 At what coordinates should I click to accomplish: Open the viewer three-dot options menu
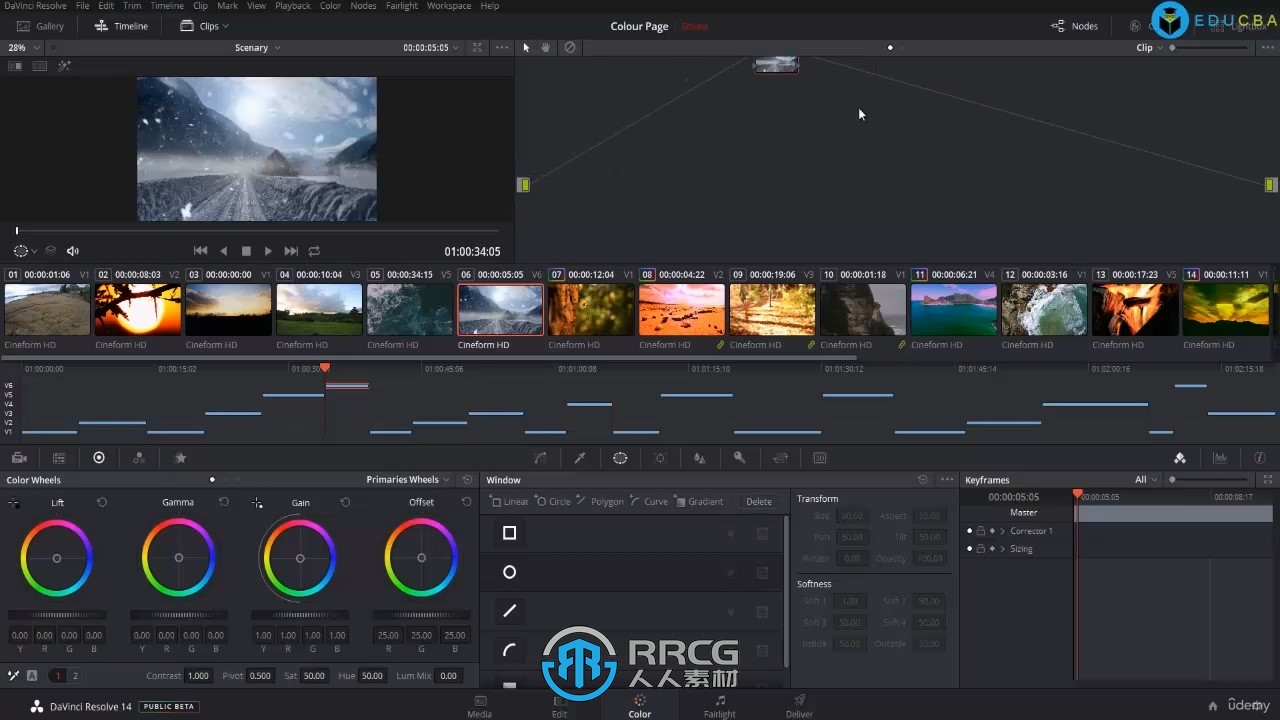pyautogui.click(x=502, y=48)
